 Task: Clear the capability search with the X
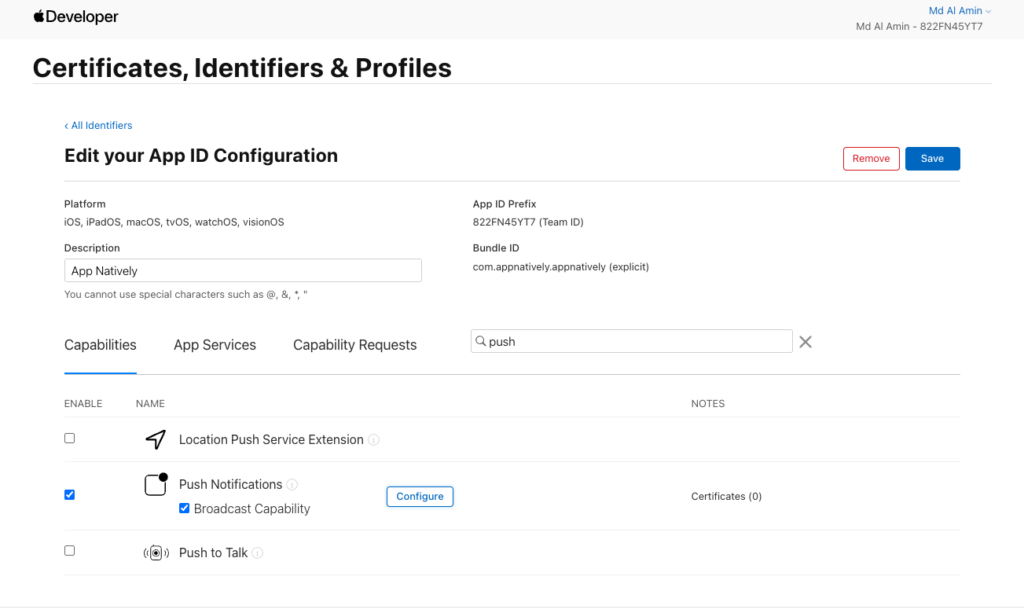tap(805, 342)
